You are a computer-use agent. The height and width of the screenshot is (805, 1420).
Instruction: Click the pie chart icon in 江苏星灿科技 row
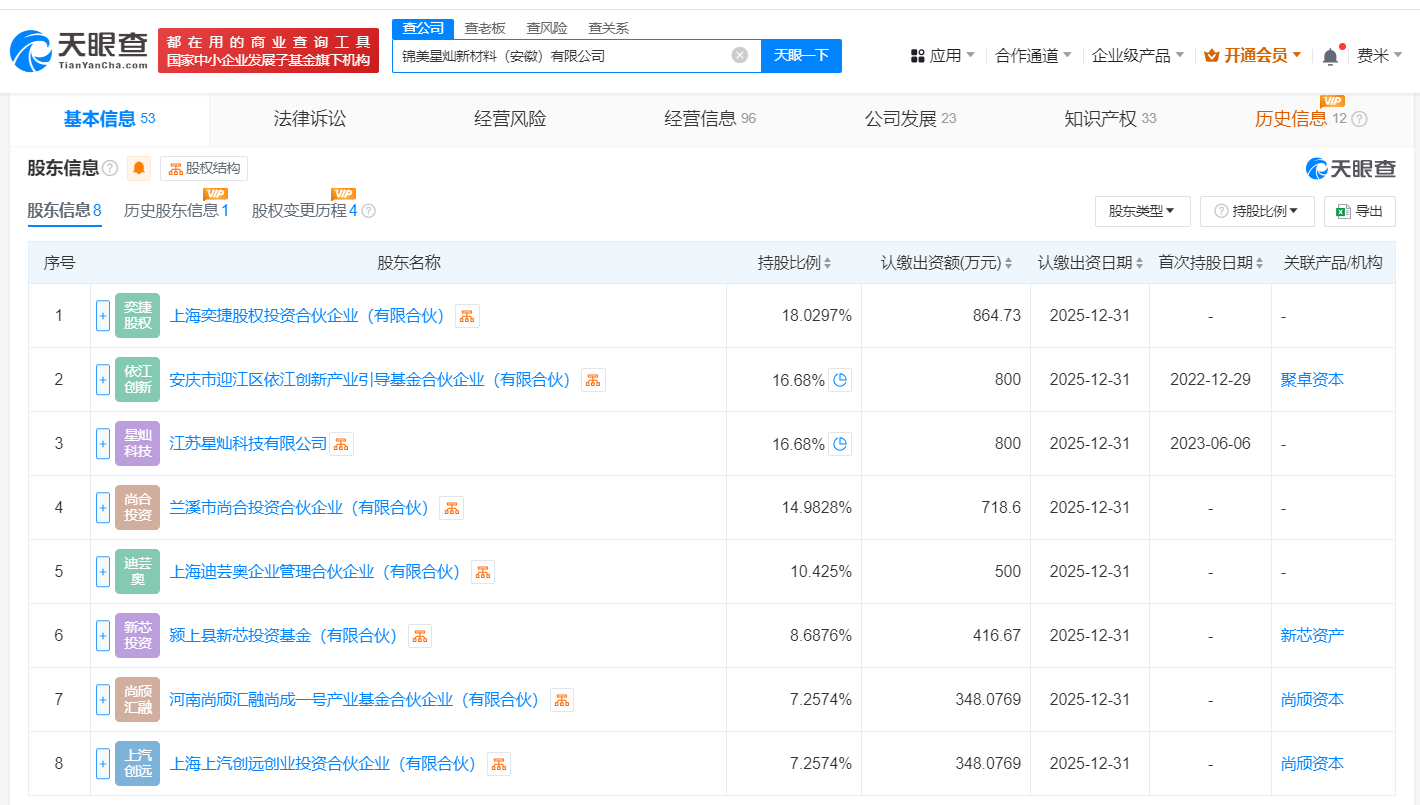(x=840, y=444)
